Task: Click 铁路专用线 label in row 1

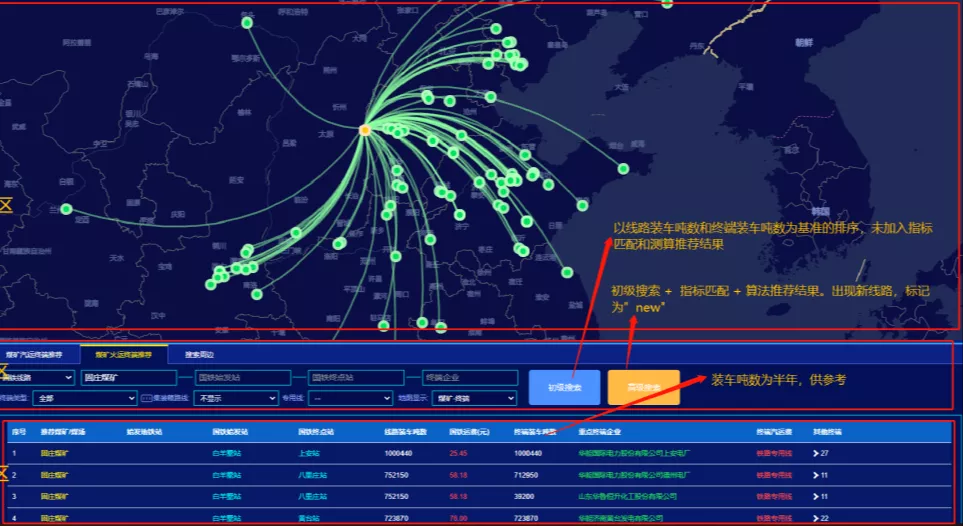Action: click(774, 453)
